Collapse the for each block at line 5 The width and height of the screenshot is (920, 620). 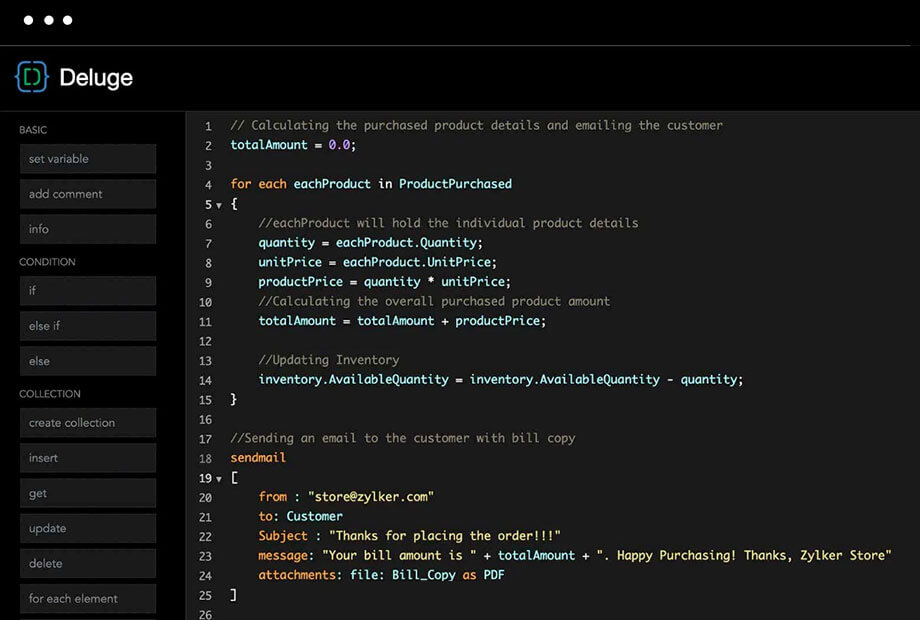219,205
